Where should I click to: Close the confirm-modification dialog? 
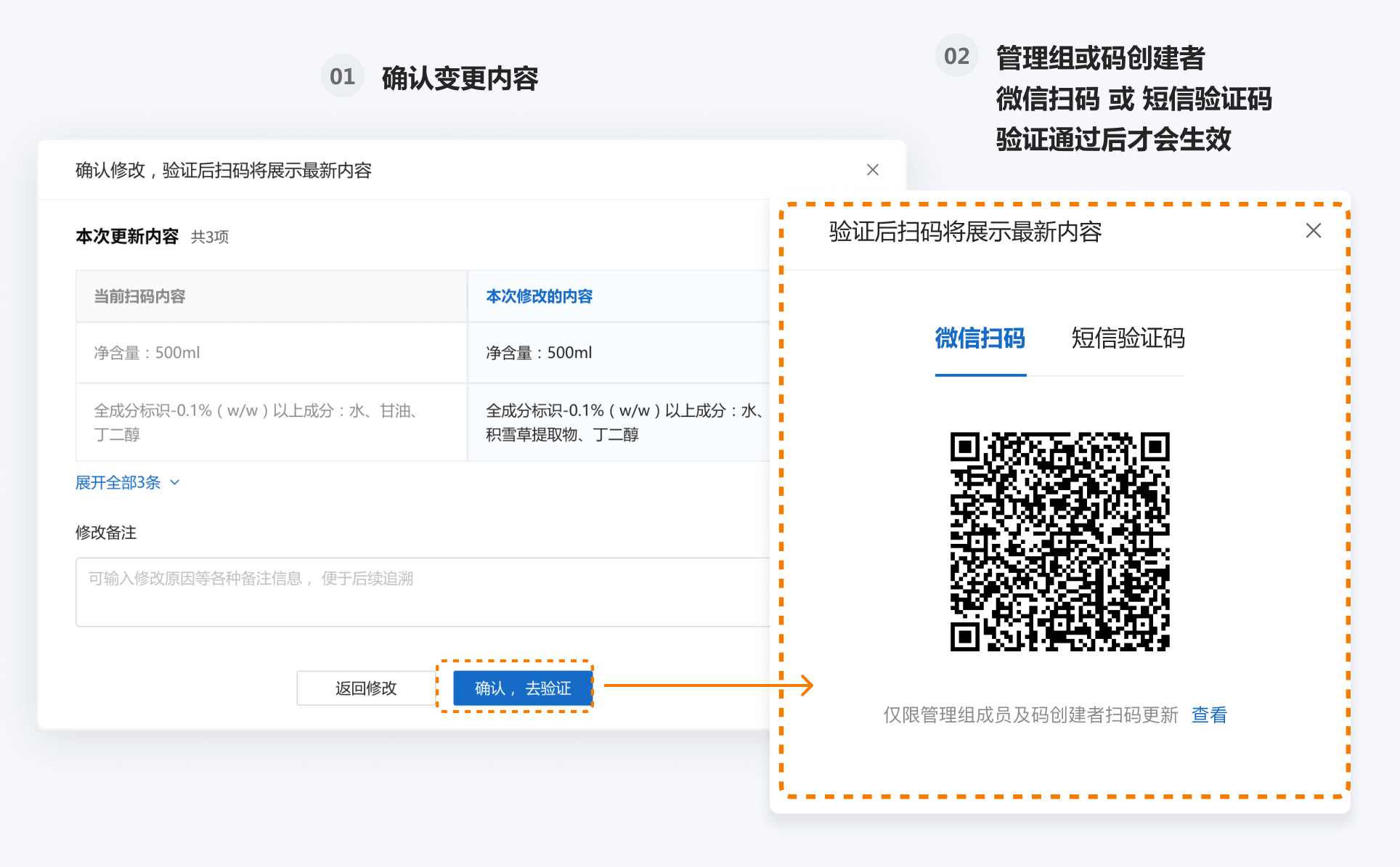pos(872,170)
